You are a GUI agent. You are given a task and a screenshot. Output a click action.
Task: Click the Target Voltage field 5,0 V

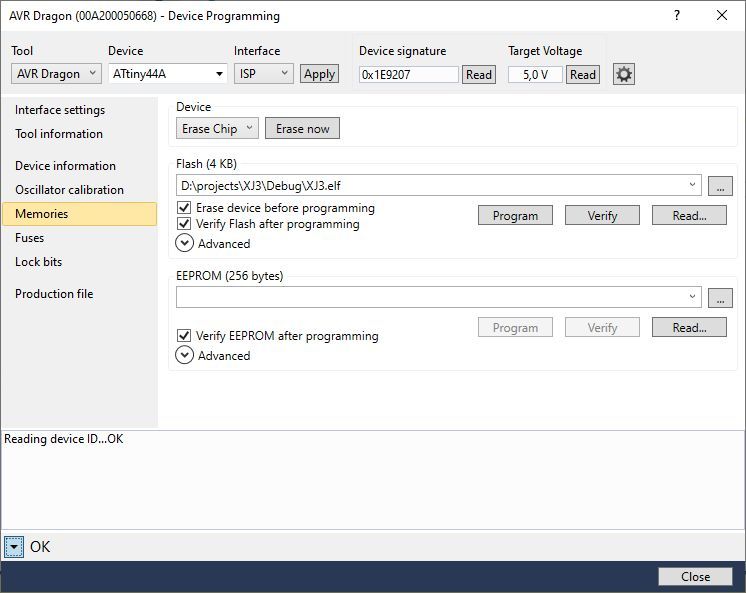(x=535, y=75)
